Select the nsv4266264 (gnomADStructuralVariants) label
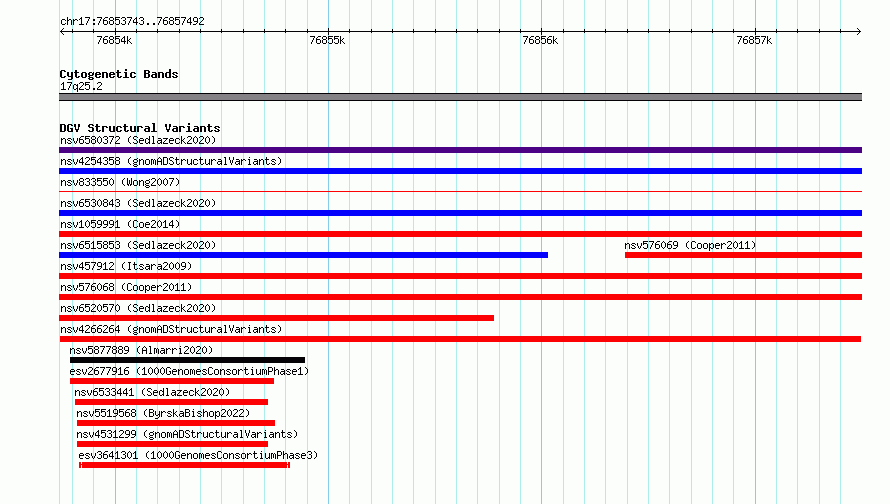 click(x=171, y=329)
